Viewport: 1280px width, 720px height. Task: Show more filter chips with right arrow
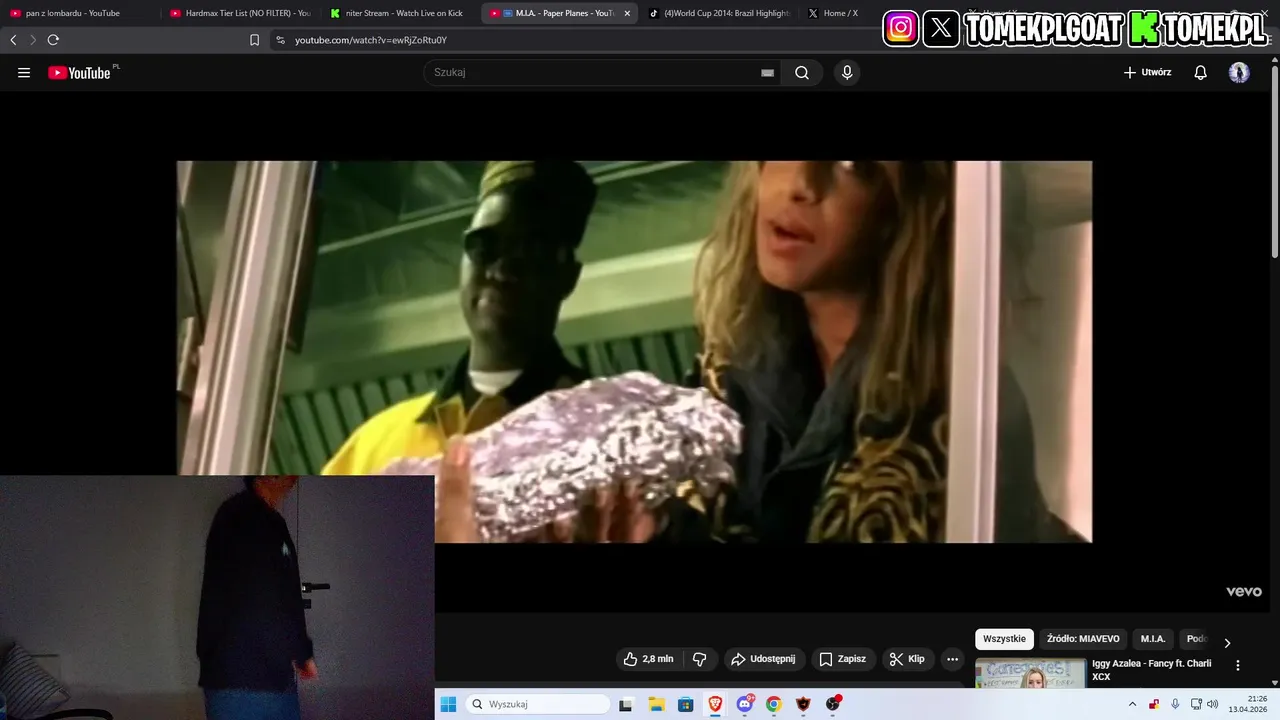coord(1227,643)
